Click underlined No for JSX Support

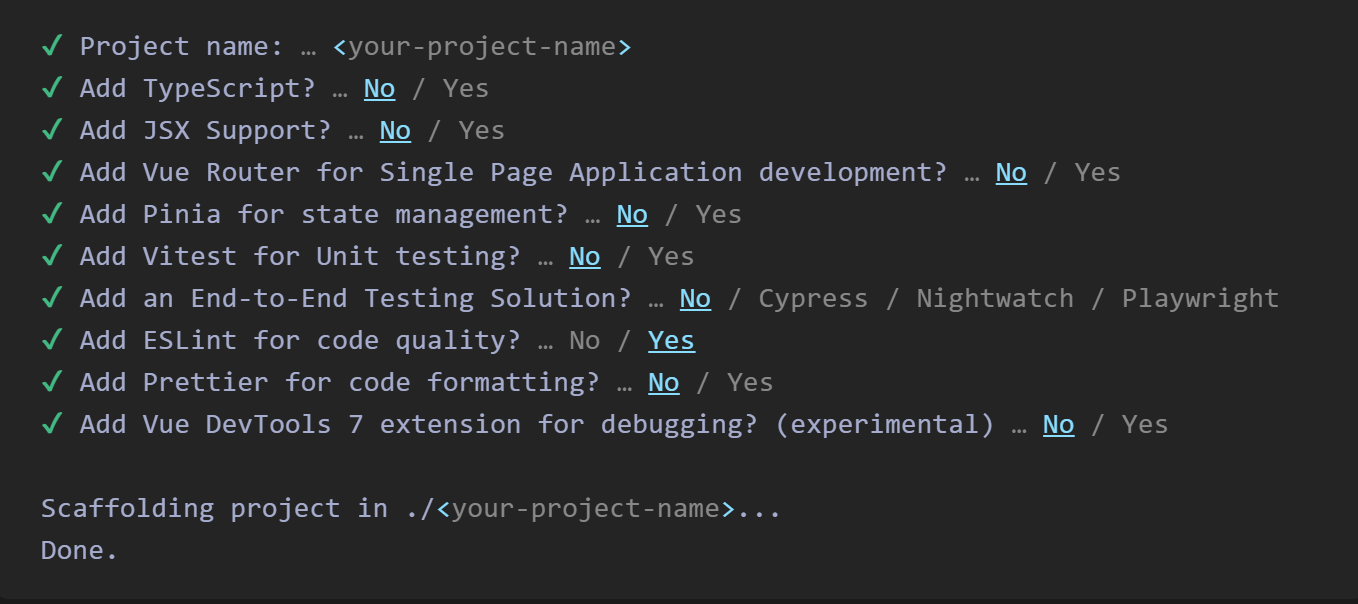[395, 131]
